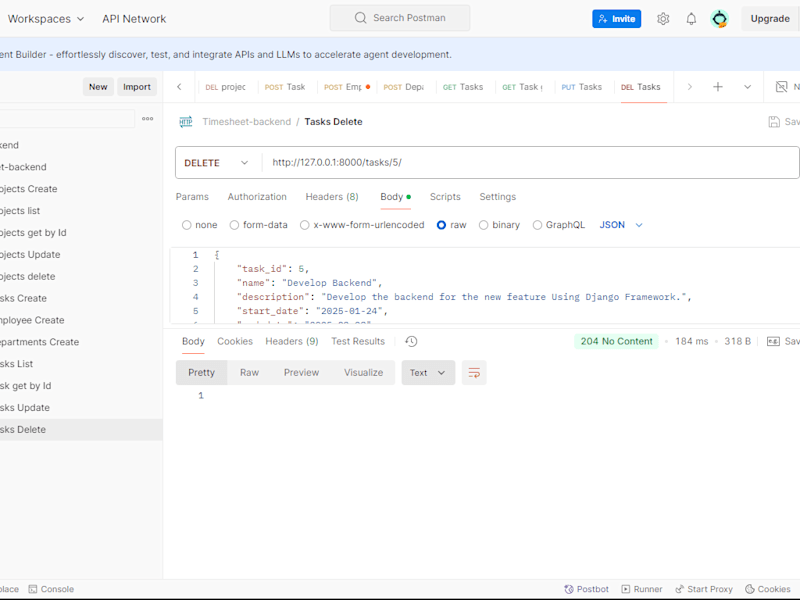Click the blue Invite button

616,19
